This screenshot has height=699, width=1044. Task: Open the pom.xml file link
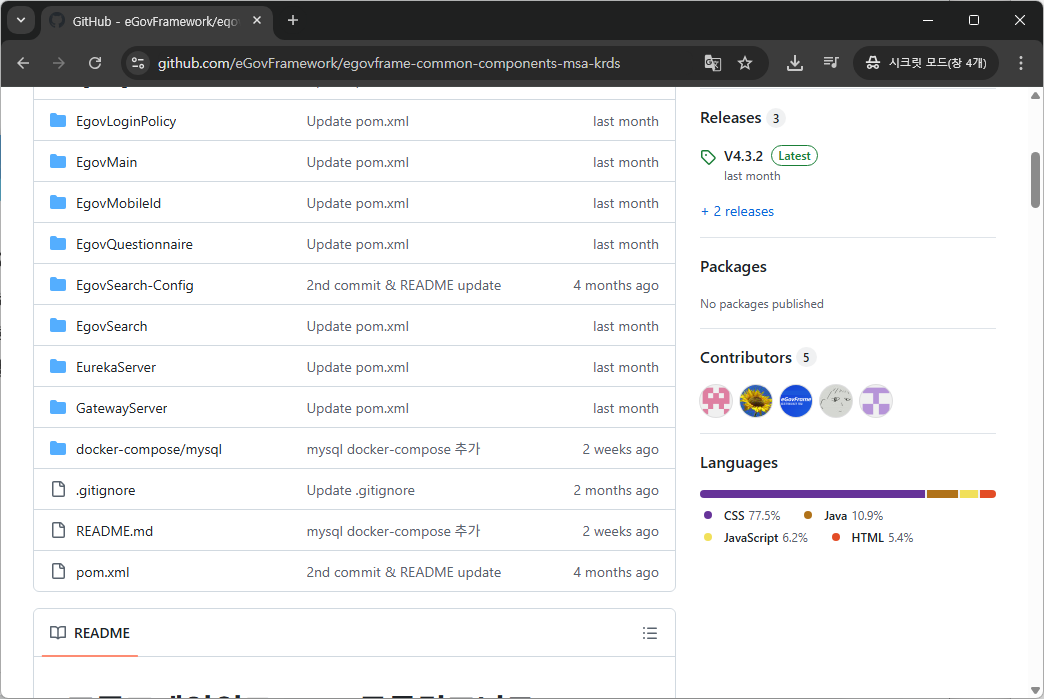pyautogui.click(x=103, y=573)
